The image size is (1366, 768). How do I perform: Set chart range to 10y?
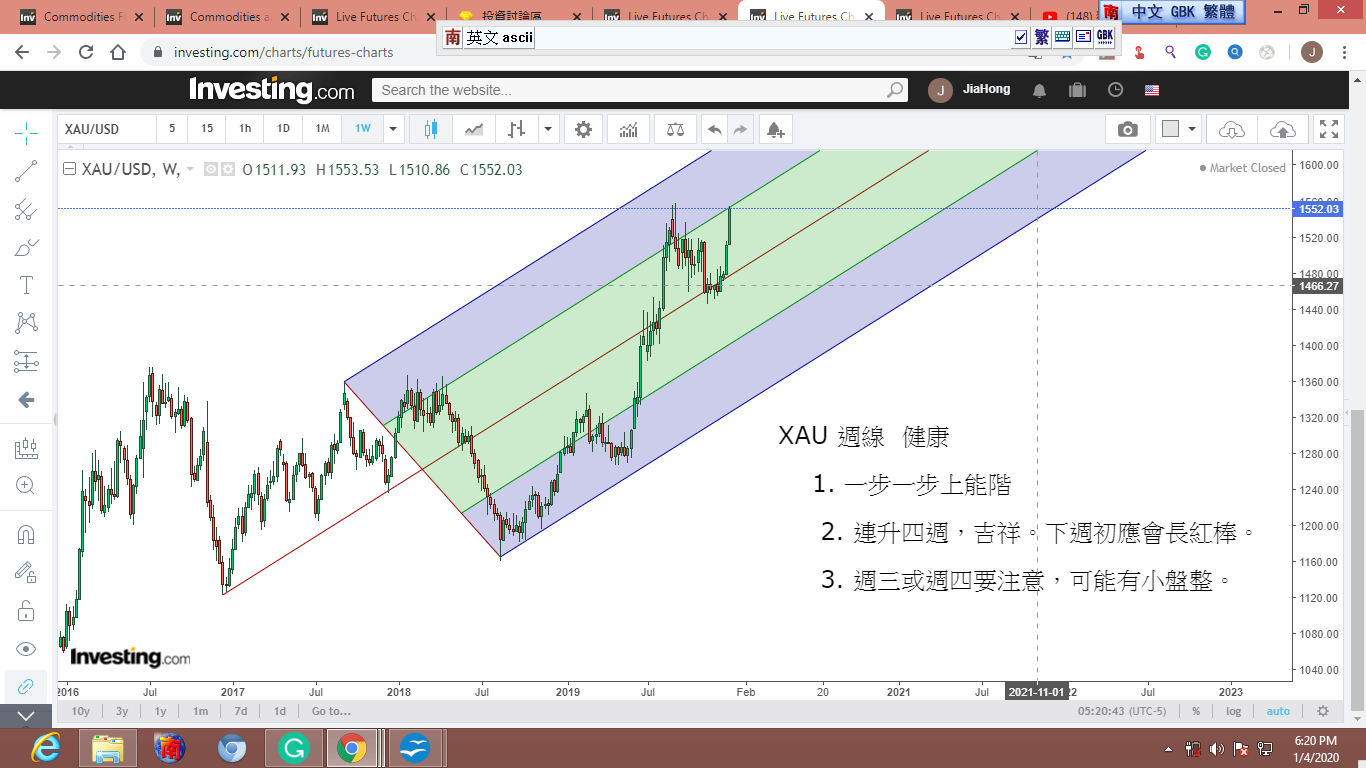coord(81,711)
